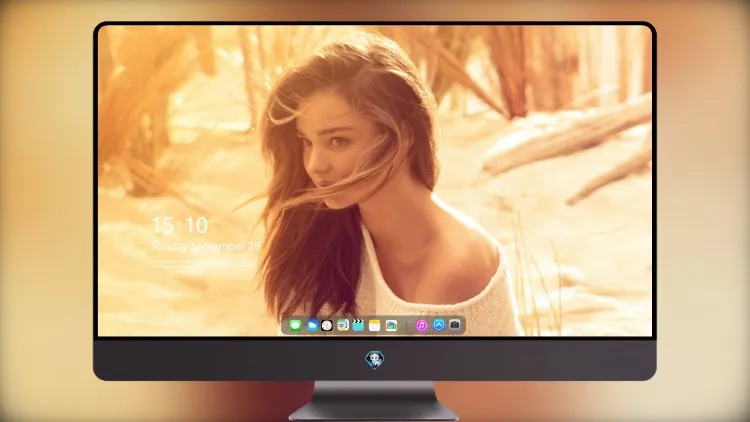Image resolution: width=750 pixels, height=422 pixels.
Task: Open the blue App Store icon
Action: (x=439, y=325)
